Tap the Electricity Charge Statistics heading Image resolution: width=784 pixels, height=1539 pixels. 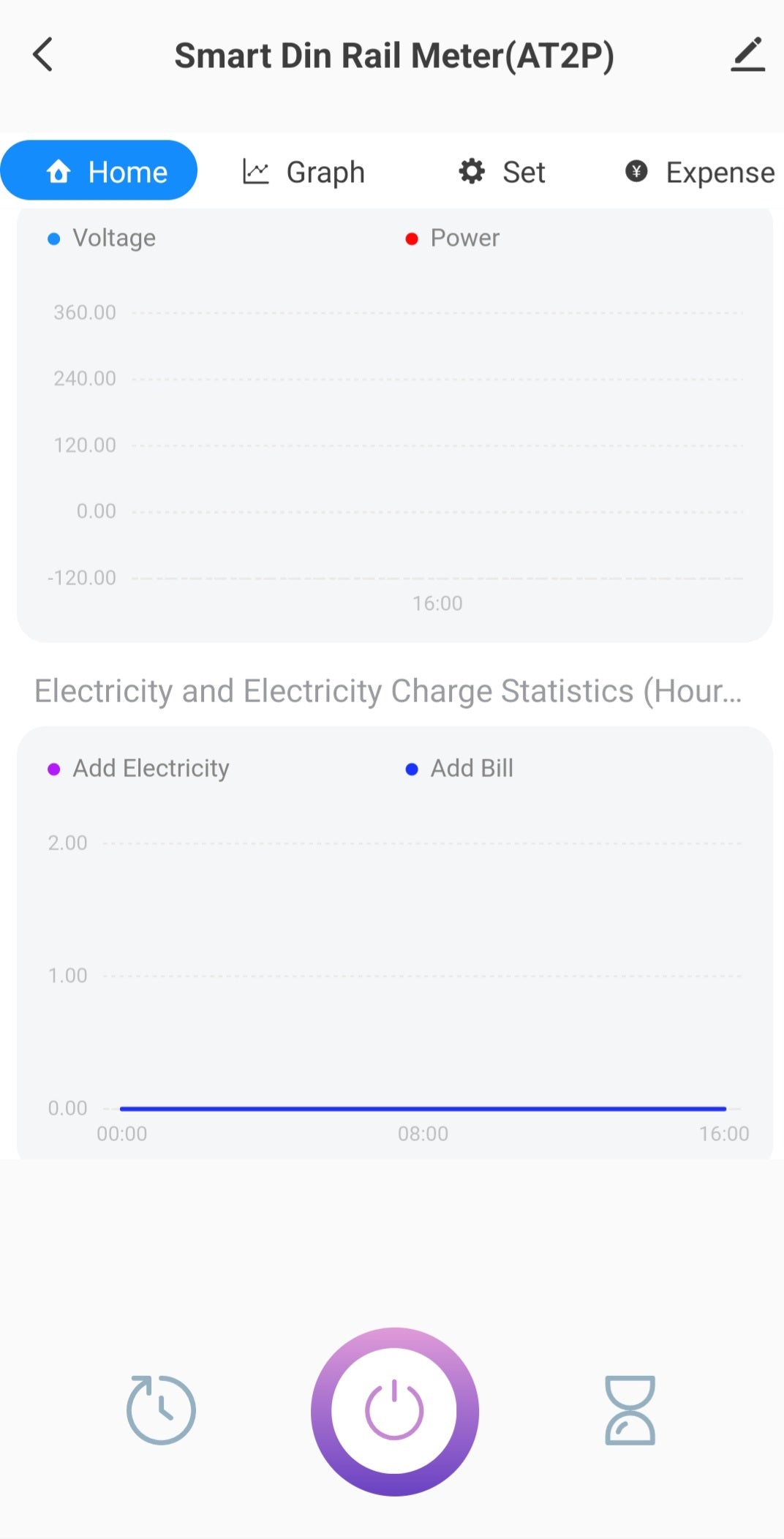tap(388, 691)
